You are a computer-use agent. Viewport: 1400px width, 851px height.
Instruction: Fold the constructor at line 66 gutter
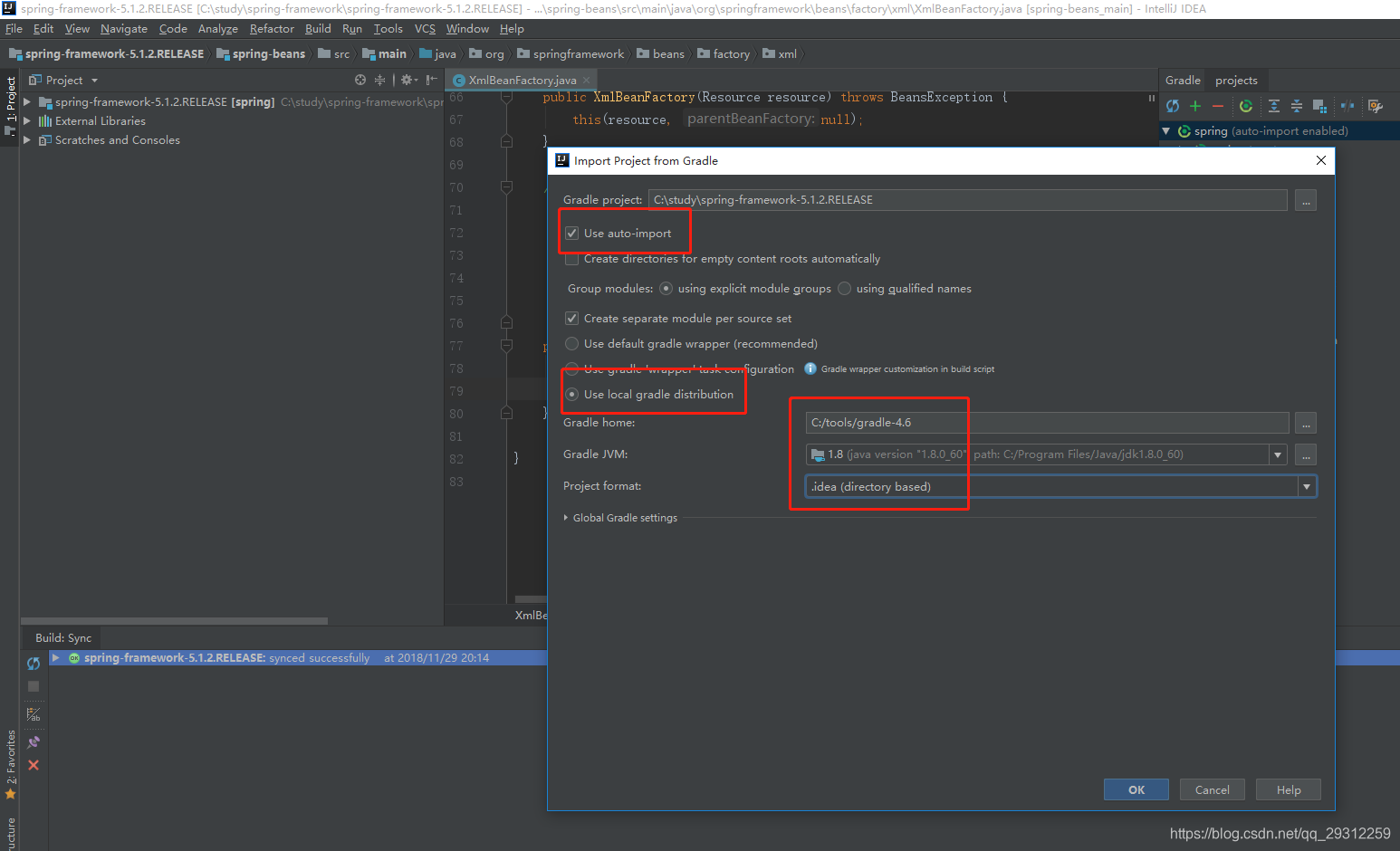click(506, 98)
